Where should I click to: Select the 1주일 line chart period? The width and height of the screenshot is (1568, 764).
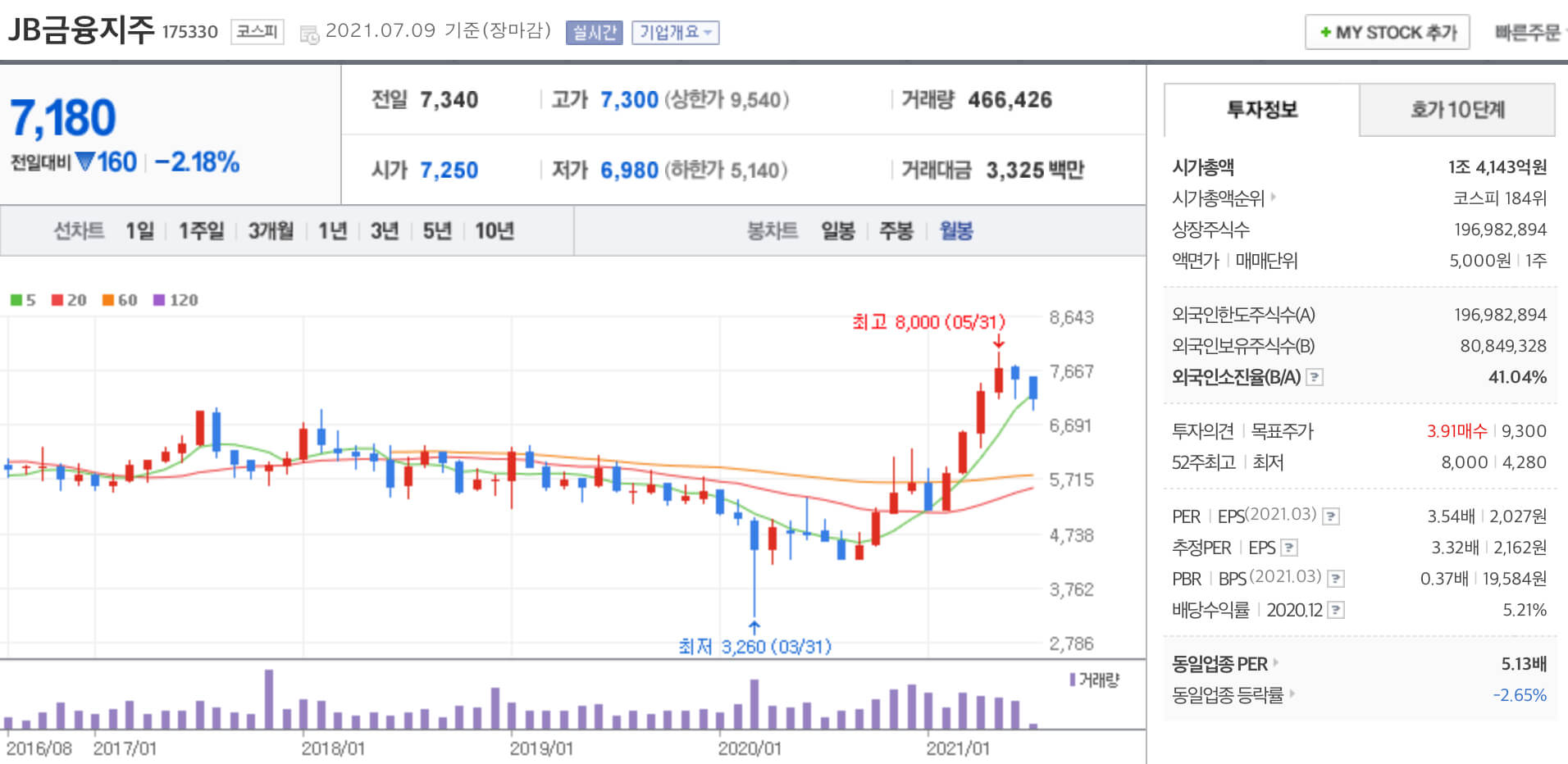pos(201,231)
